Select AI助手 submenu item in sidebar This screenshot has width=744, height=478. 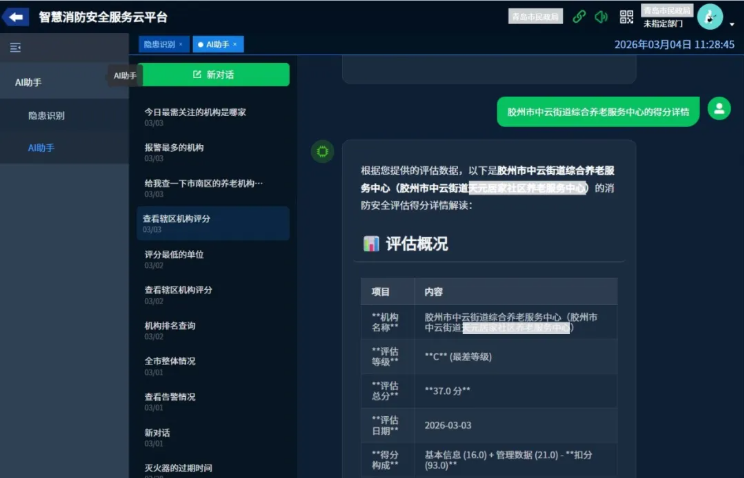point(41,148)
